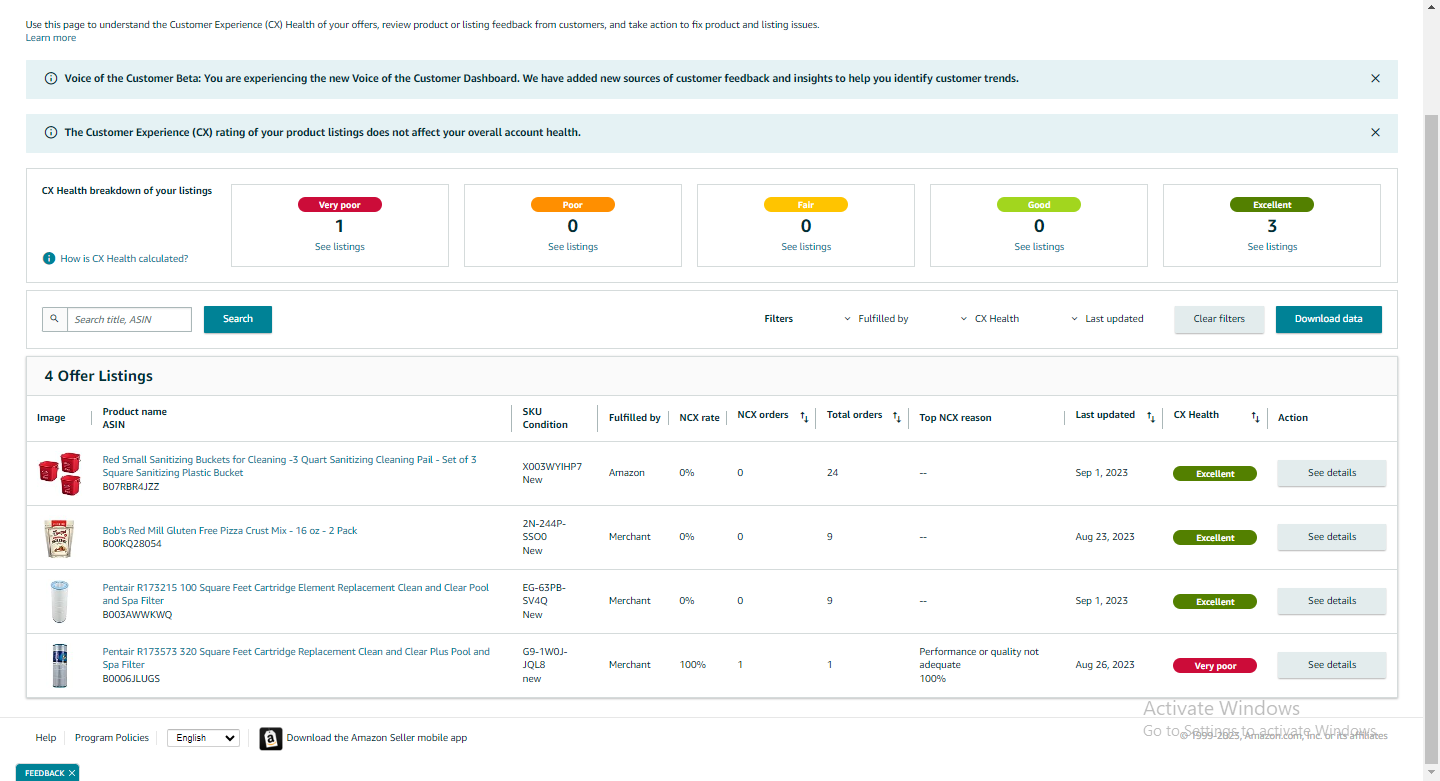
Task: Sort table by Last updated arrows
Action: pos(1151,417)
